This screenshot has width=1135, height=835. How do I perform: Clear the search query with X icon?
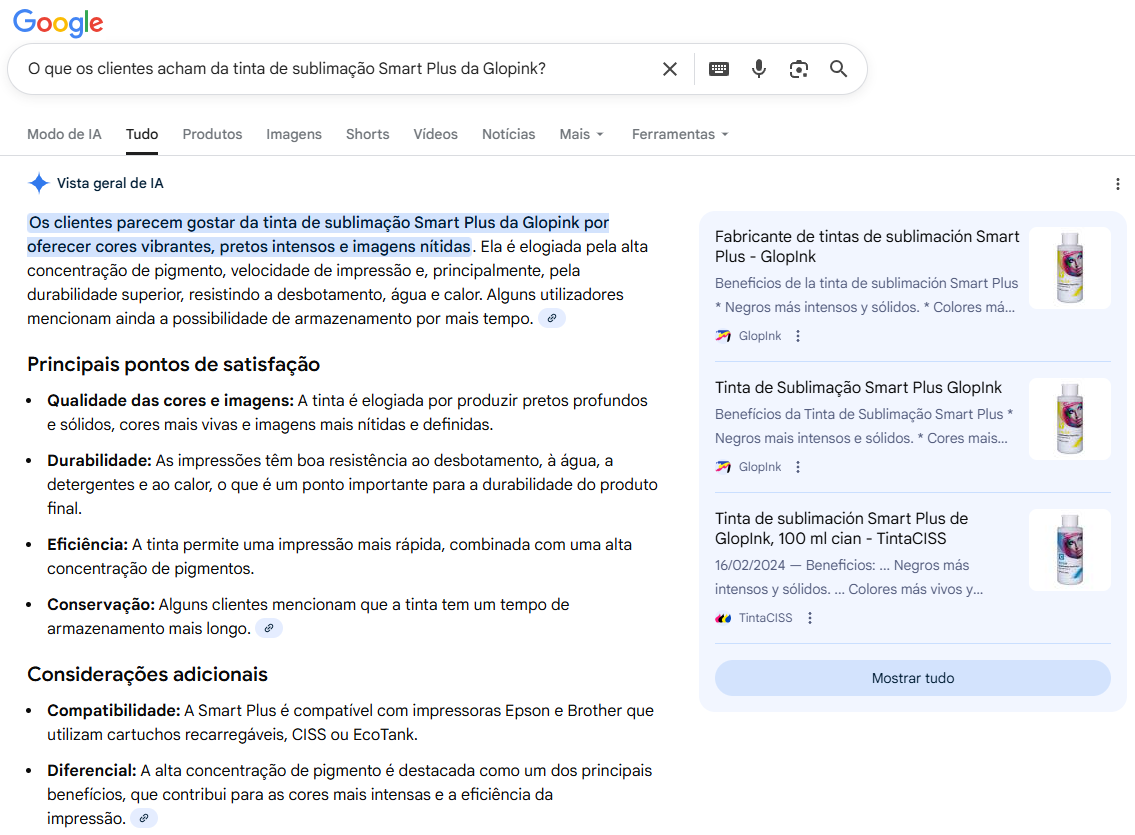point(670,69)
